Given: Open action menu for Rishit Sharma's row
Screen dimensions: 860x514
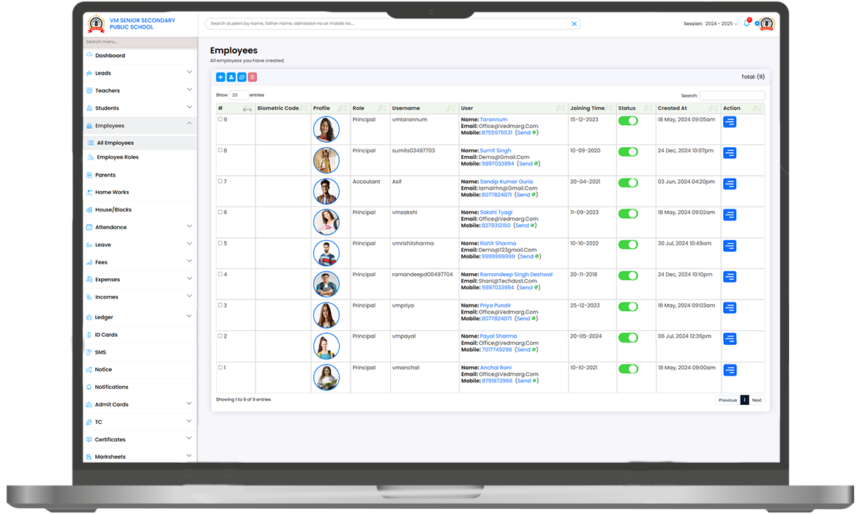Looking at the screenshot, I should click(x=729, y=246).
